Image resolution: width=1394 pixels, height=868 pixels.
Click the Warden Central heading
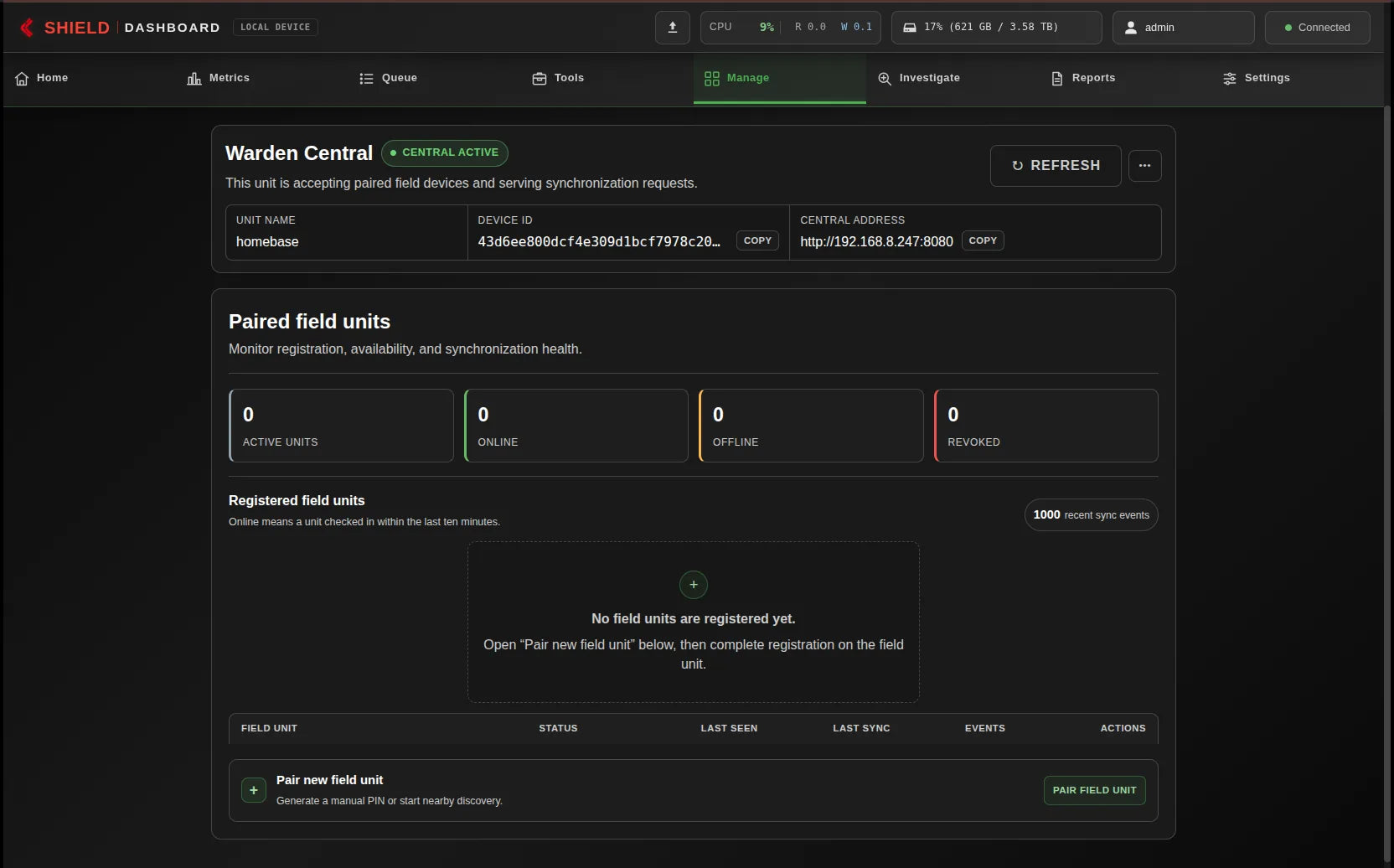[x=299, y=153]
